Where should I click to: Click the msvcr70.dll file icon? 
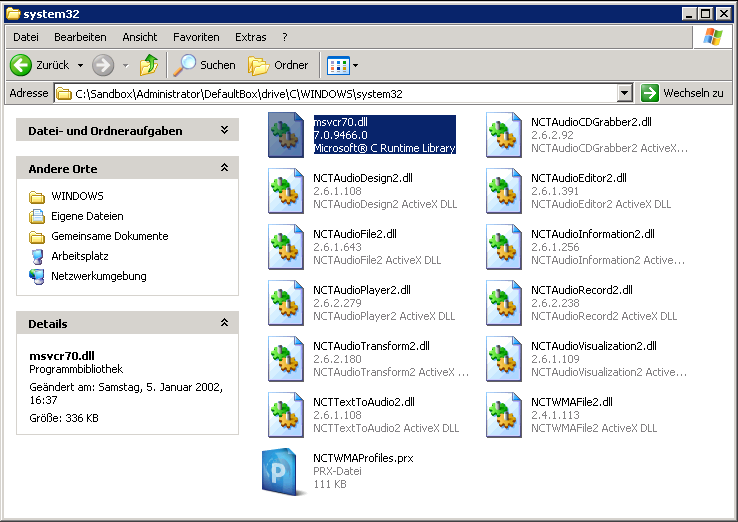[286, 135]
